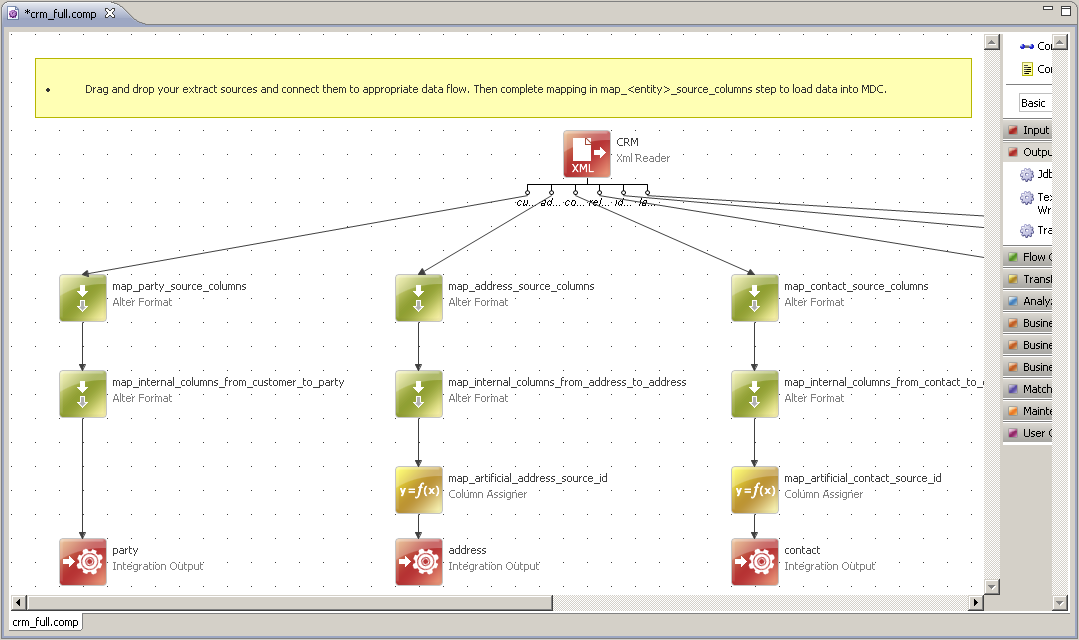Select the map_artificial_contact_source_id Column Assigner icon
The width and height of the screenshot is (1079, 640).
[754, 490]
